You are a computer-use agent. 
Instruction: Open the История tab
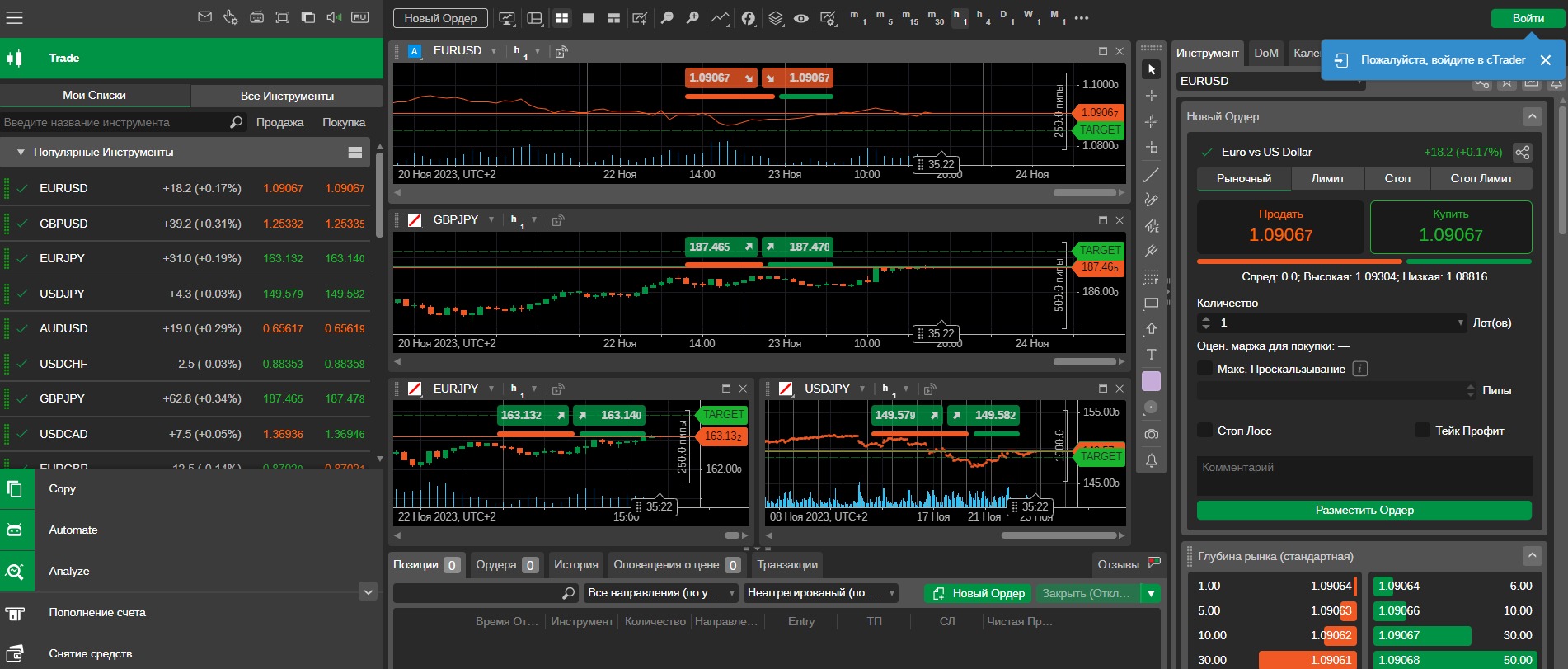pyautogui.click(x=575, y=565)
